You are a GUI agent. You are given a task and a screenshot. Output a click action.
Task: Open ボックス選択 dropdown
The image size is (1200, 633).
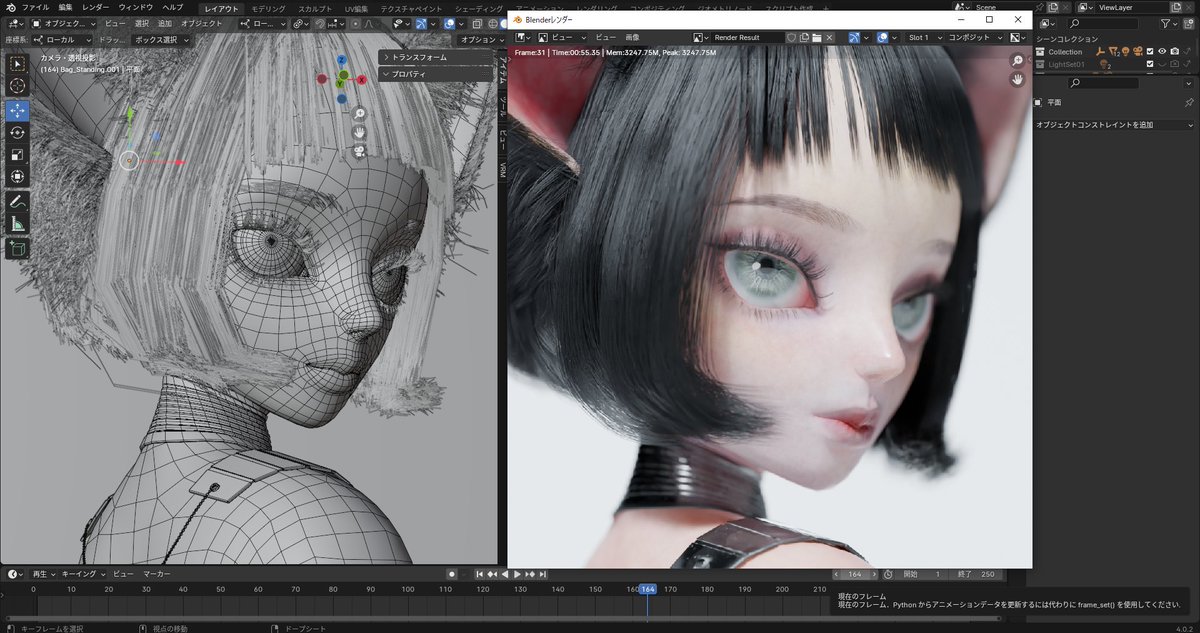click(162, 39)
